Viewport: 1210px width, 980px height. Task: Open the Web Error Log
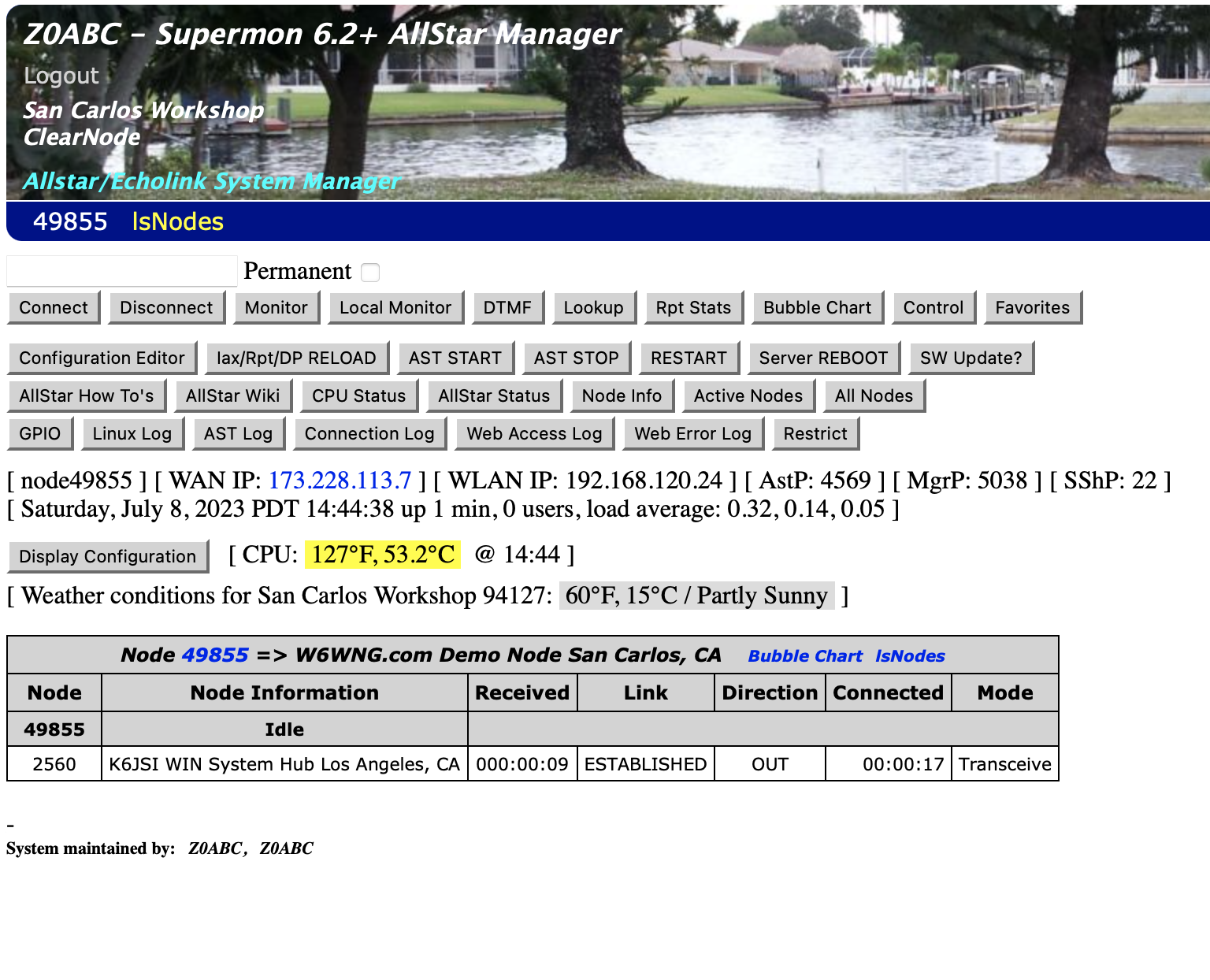tap(692, 434)
